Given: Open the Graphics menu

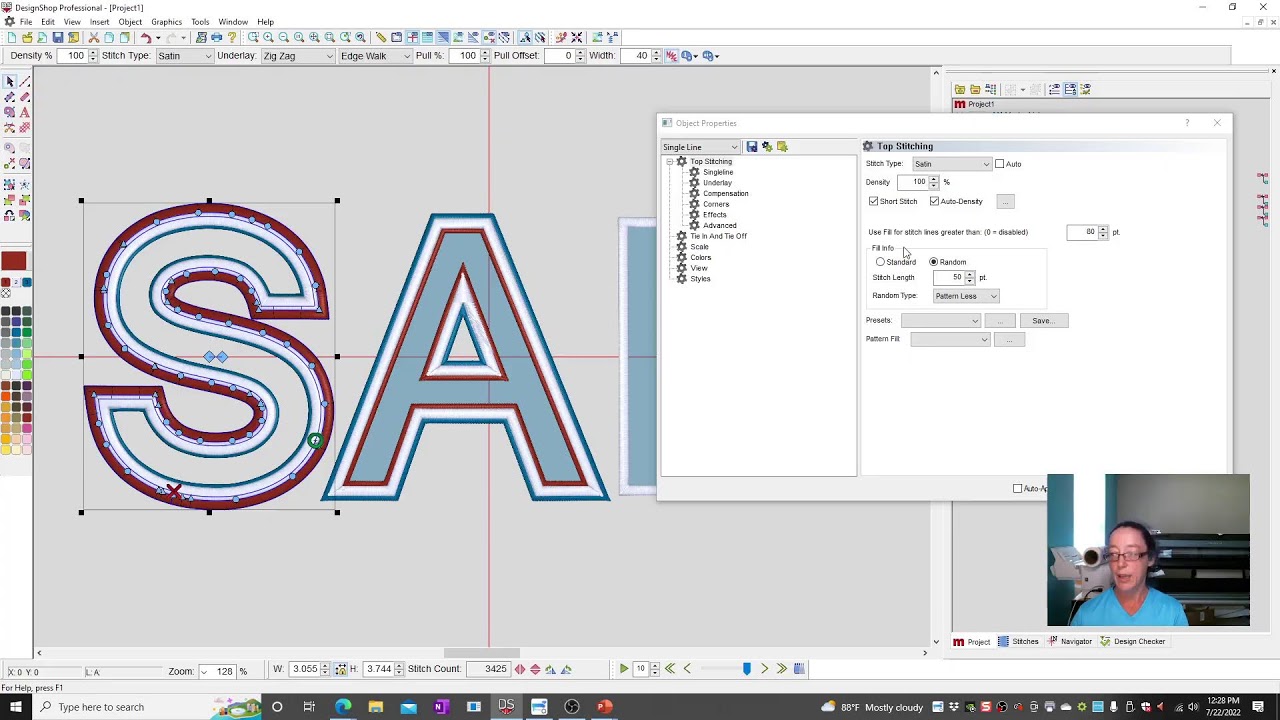Looking at the screenshot, I should [166, 22].
